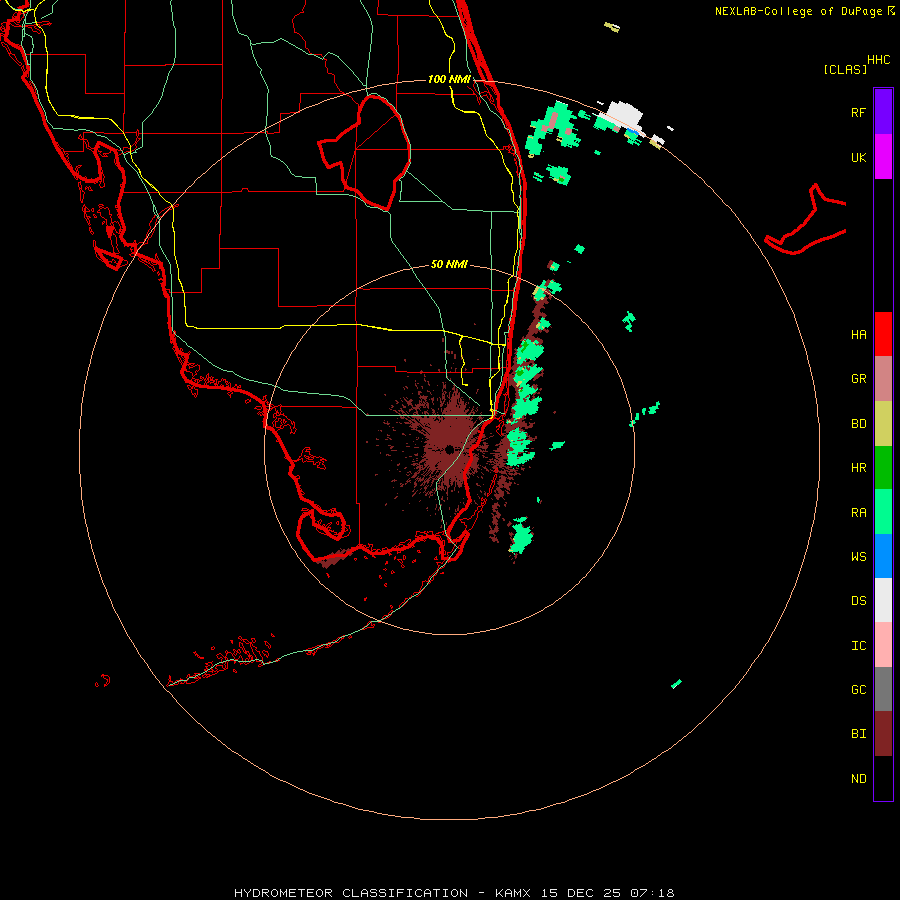Image resolution: width=900 pixels, height=900 pixels.
Task: Click the DS legend label
Action: [859, 601]
